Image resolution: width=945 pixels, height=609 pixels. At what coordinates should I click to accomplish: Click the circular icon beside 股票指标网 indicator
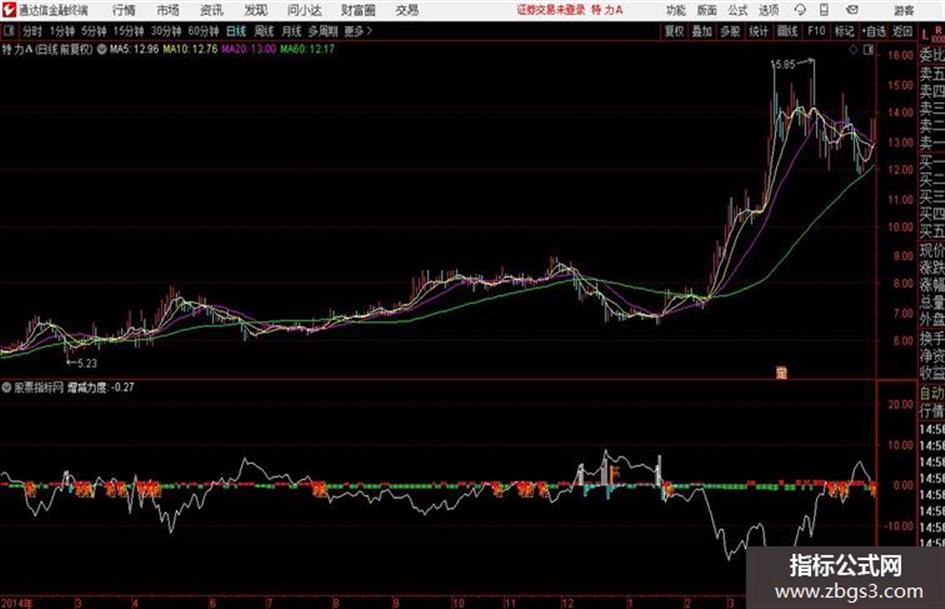[7, 387]
